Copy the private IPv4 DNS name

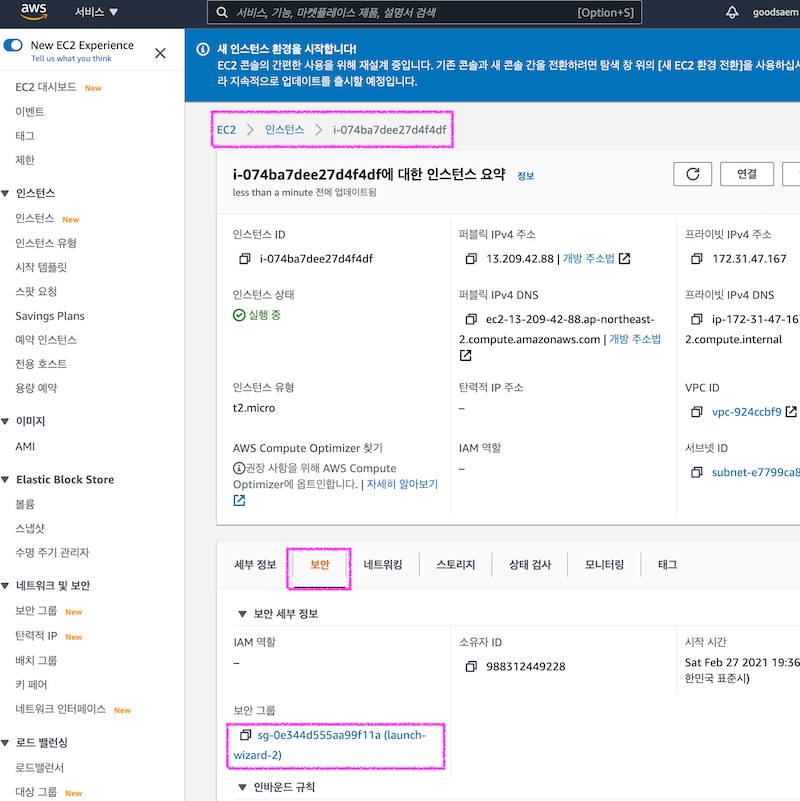tap(697, 320)
